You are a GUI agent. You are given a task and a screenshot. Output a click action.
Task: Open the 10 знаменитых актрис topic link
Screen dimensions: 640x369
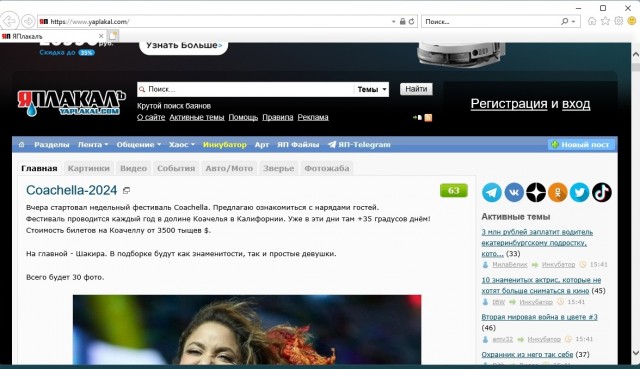[x=541, y=285]
